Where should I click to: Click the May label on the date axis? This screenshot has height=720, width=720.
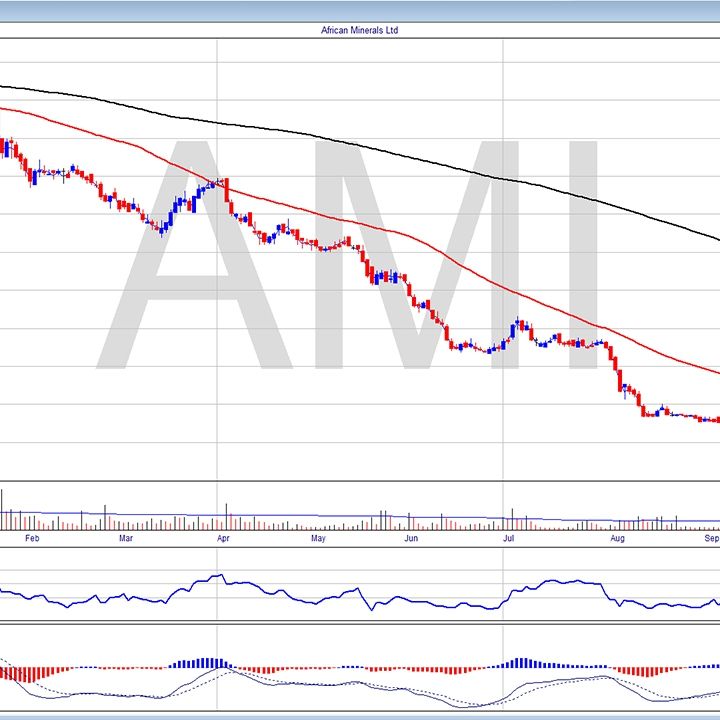[x=318, y=539]
